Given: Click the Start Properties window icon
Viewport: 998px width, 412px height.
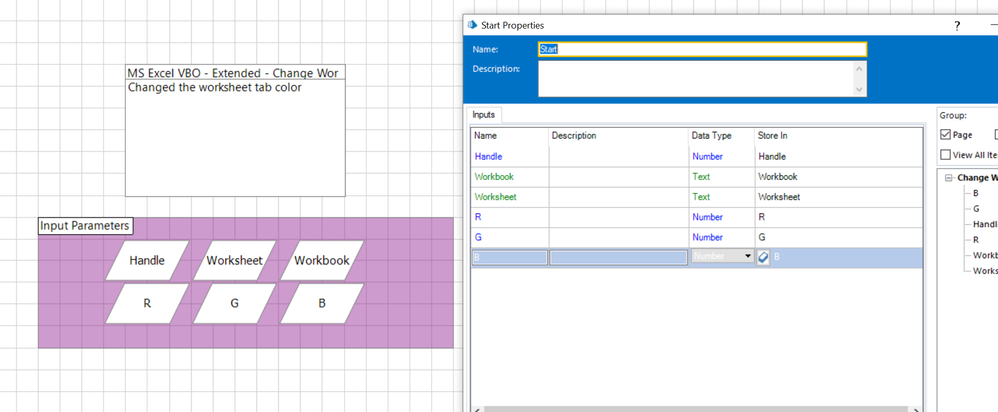Looking at the screenshot, I should [x=473, y=25].
